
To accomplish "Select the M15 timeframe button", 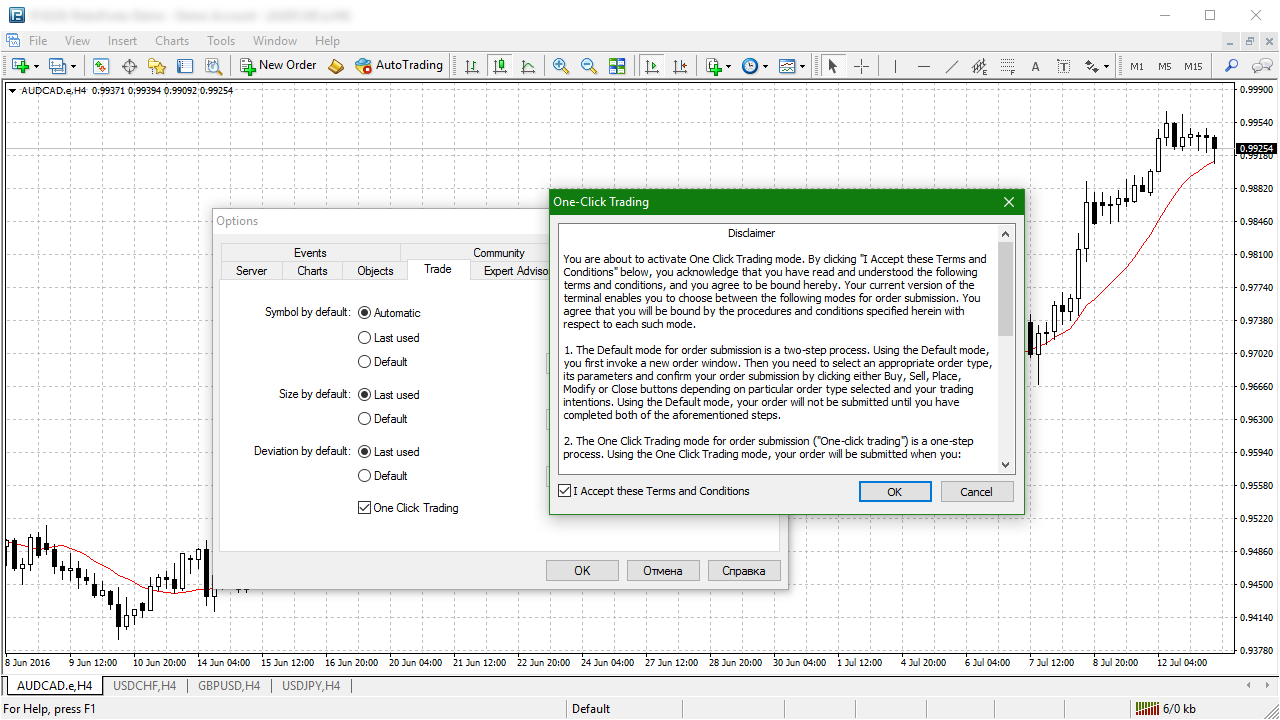I will [1193, 66].
